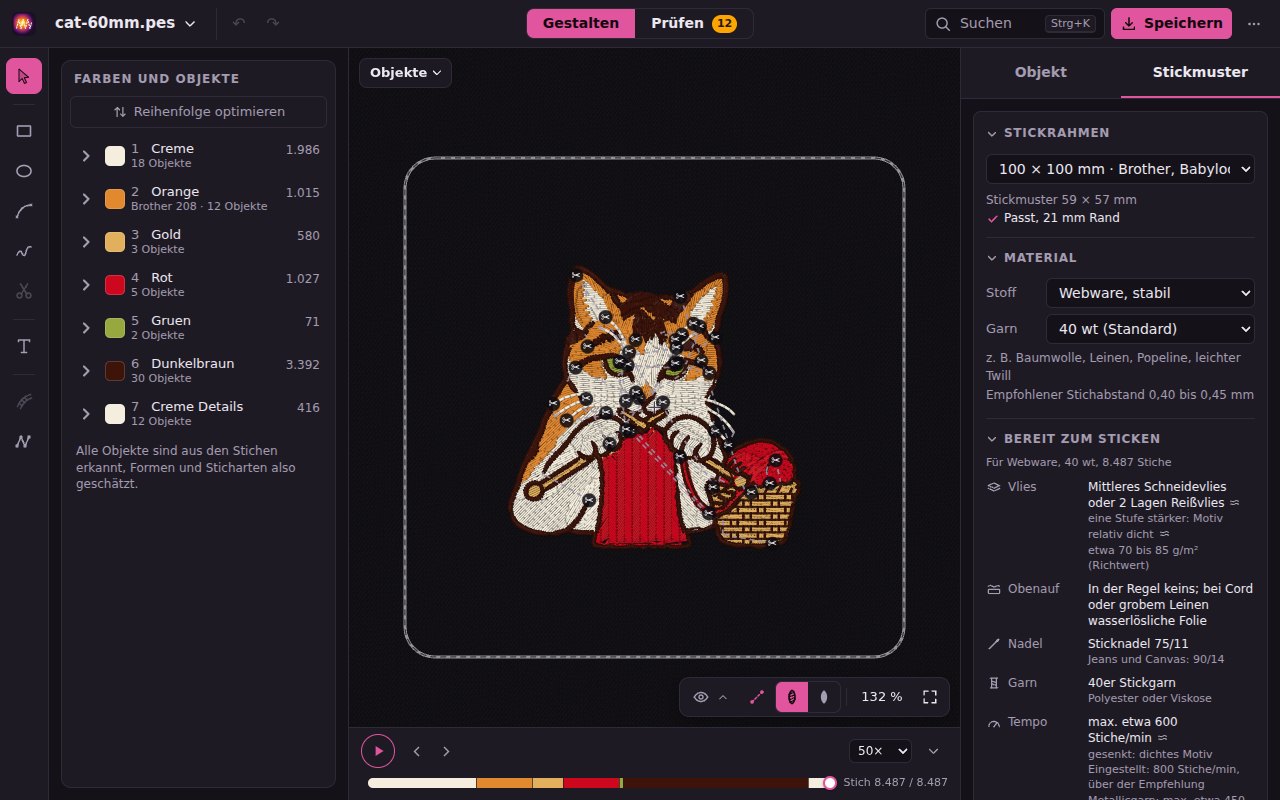Open the Objekte canvas dropdown
Screen dimensions: 1280x800
[406, 73]
